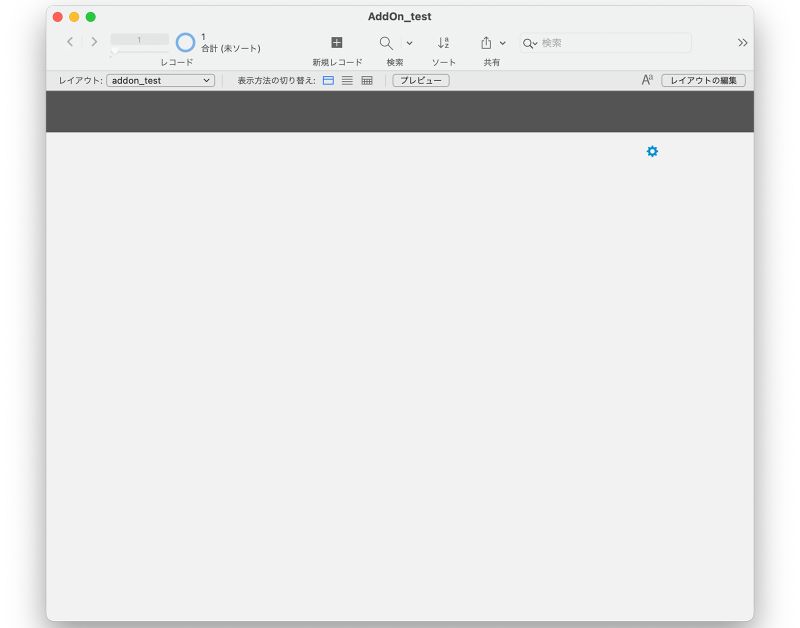Switch to table view icon
The image size is (800, 628).
367,81
